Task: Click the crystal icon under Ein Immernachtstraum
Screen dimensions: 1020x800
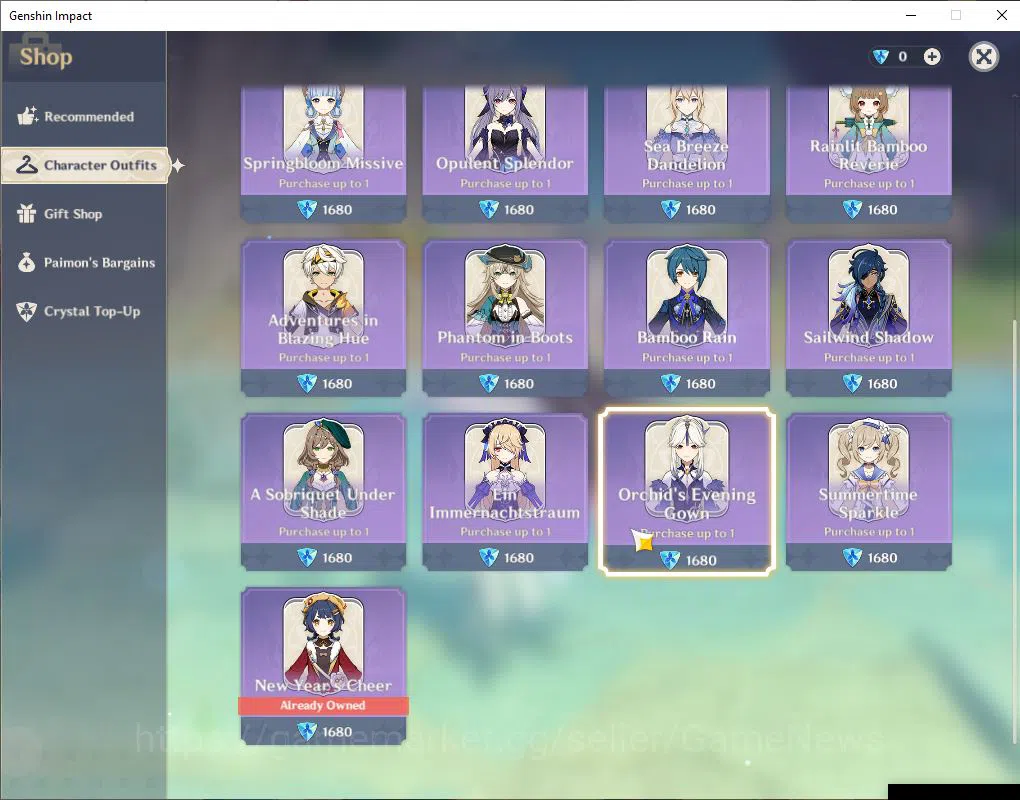Action: tap(489, 557)
